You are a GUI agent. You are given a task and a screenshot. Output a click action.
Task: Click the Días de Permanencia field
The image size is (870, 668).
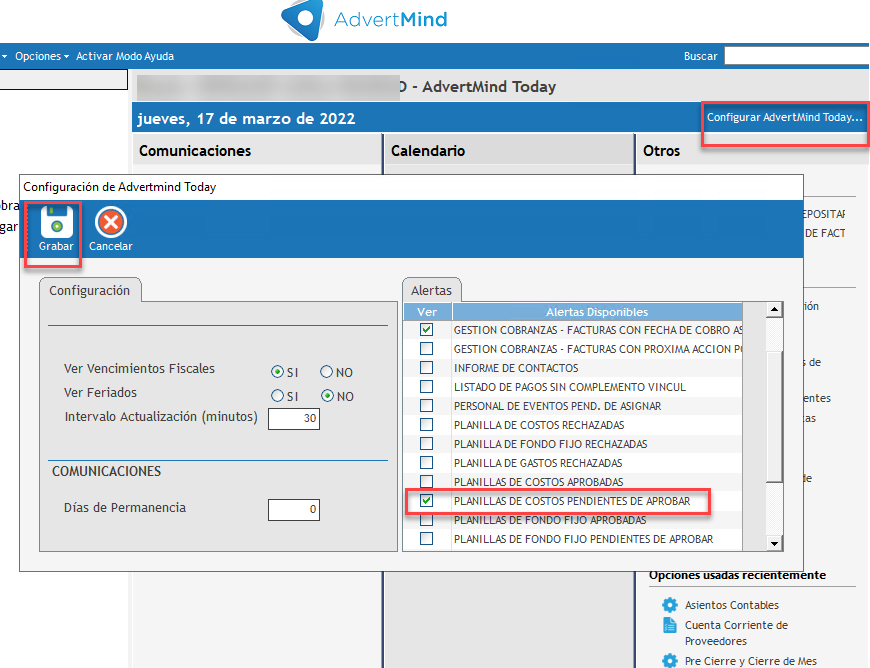[x=294, y=509]
